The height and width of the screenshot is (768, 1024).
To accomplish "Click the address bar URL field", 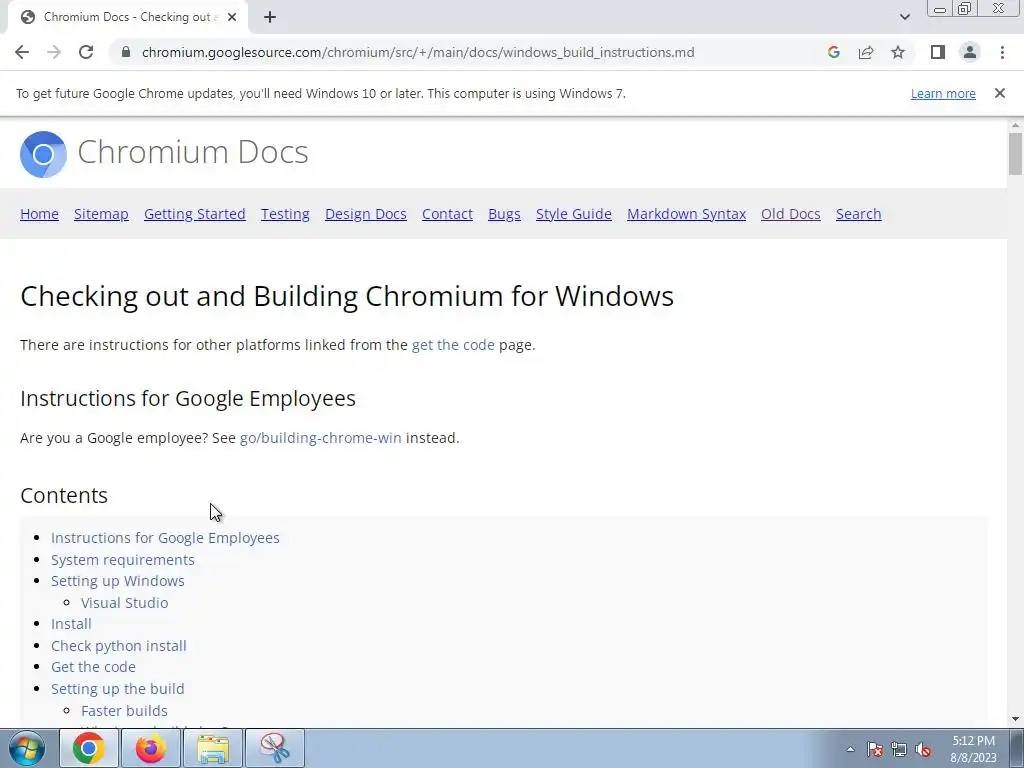I will click(418, 52).
